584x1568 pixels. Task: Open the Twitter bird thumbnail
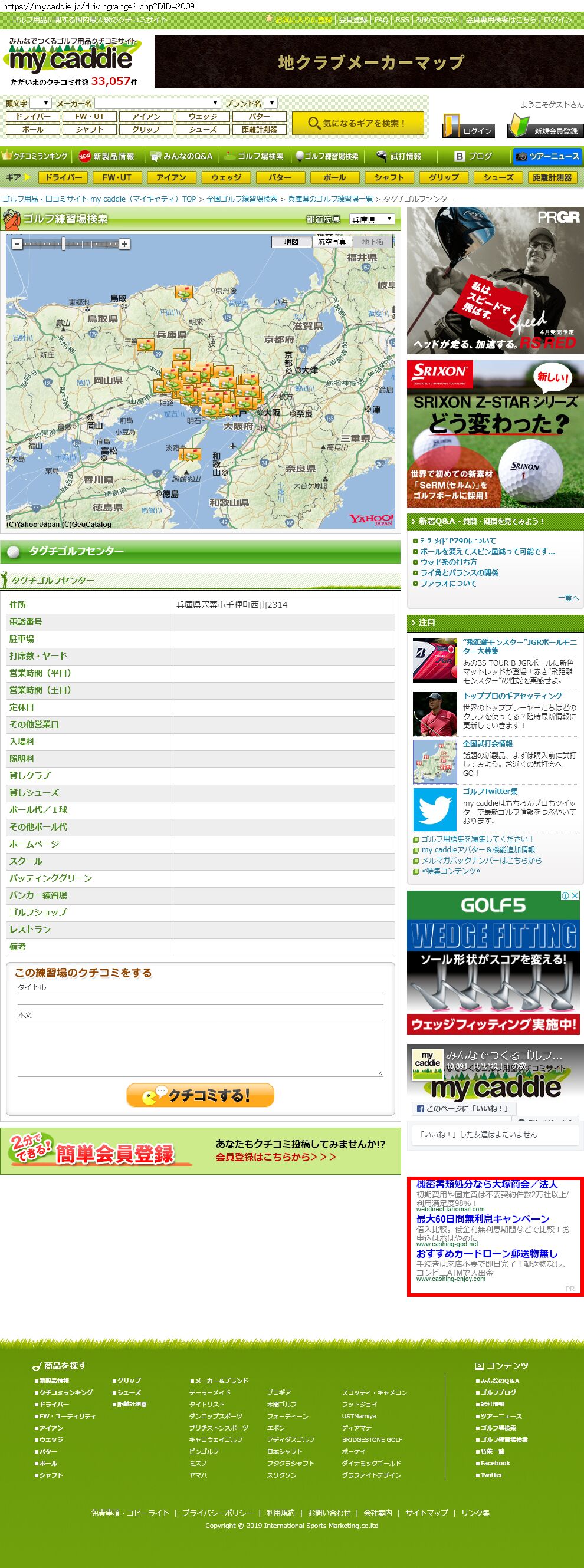[x=435, y=809]
